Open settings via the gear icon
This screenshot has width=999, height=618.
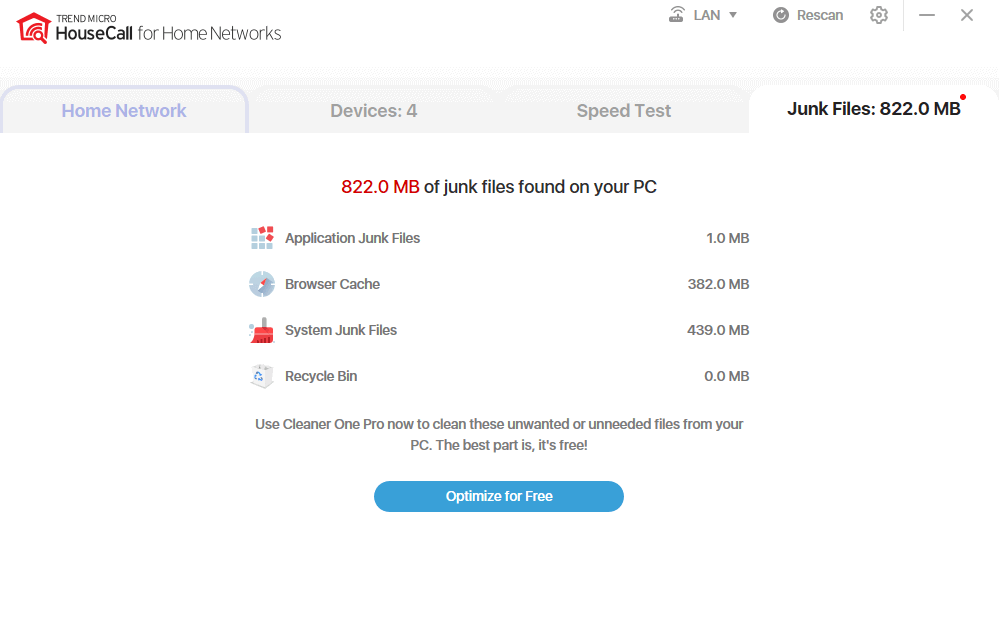[879, 15]
